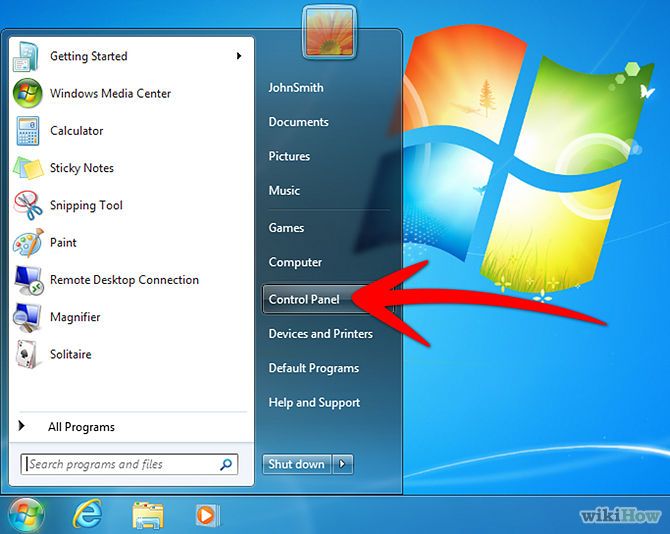Viewport: 670px width, 534px height.
Task: Open the JohnSmith user folder
Action: click(x=296, y=88)
